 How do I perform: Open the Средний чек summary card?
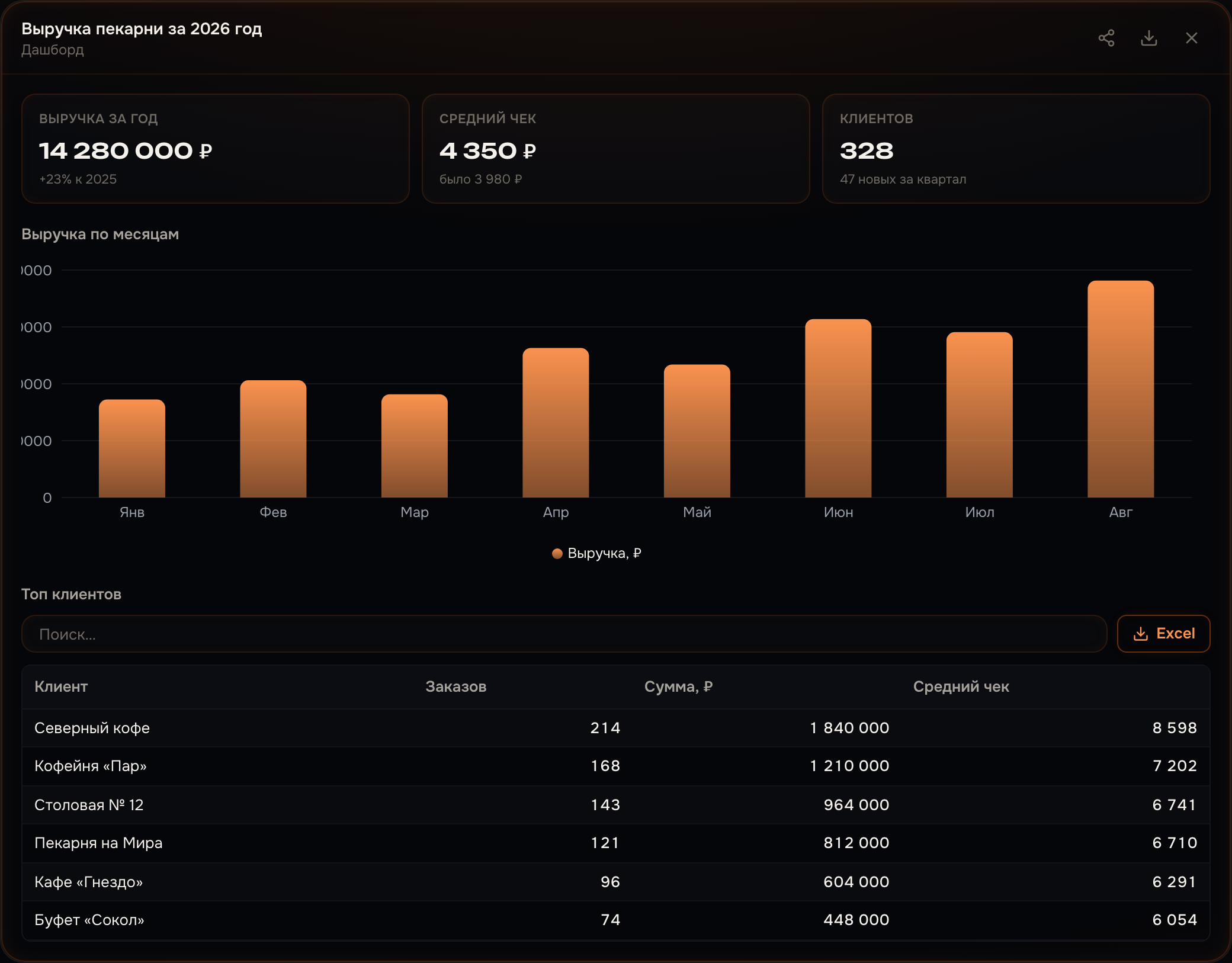coord(615,149)
